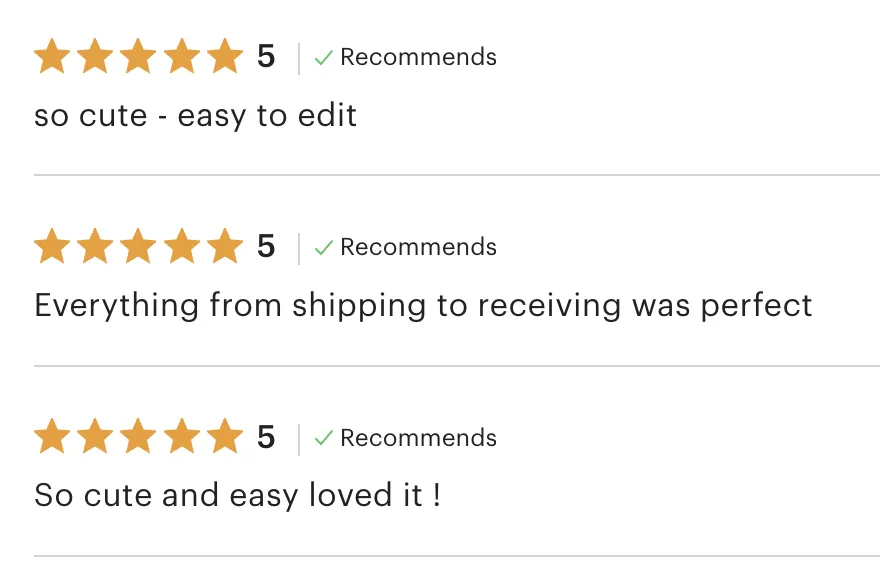
Task: Click the second star in the bottom review
Action: point(95,436)
